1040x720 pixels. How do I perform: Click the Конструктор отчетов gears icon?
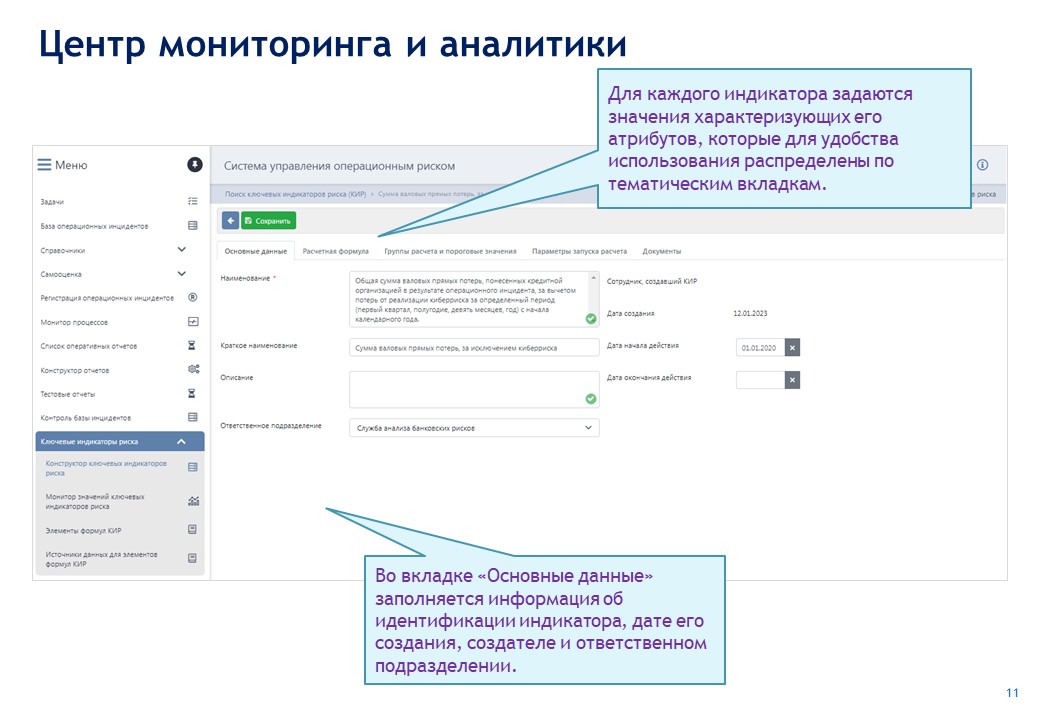[194, 369]
